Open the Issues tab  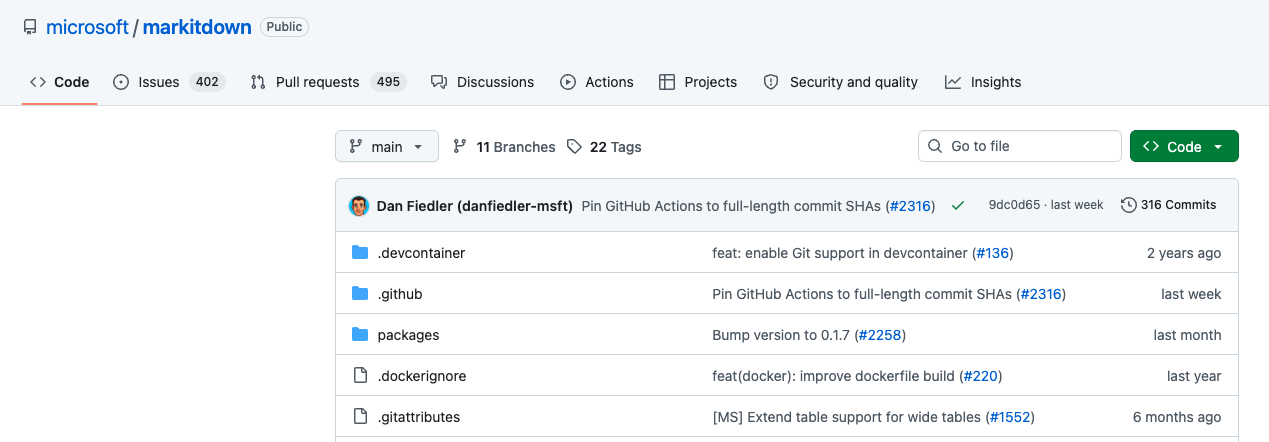point(169,82)
